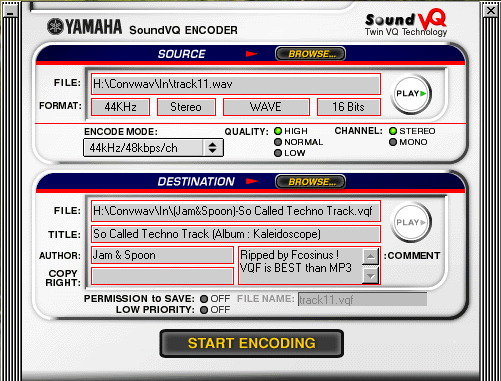The image size is (501, 381).
Task: Click the WAVE format box
Action: click(x=266, y=107)
